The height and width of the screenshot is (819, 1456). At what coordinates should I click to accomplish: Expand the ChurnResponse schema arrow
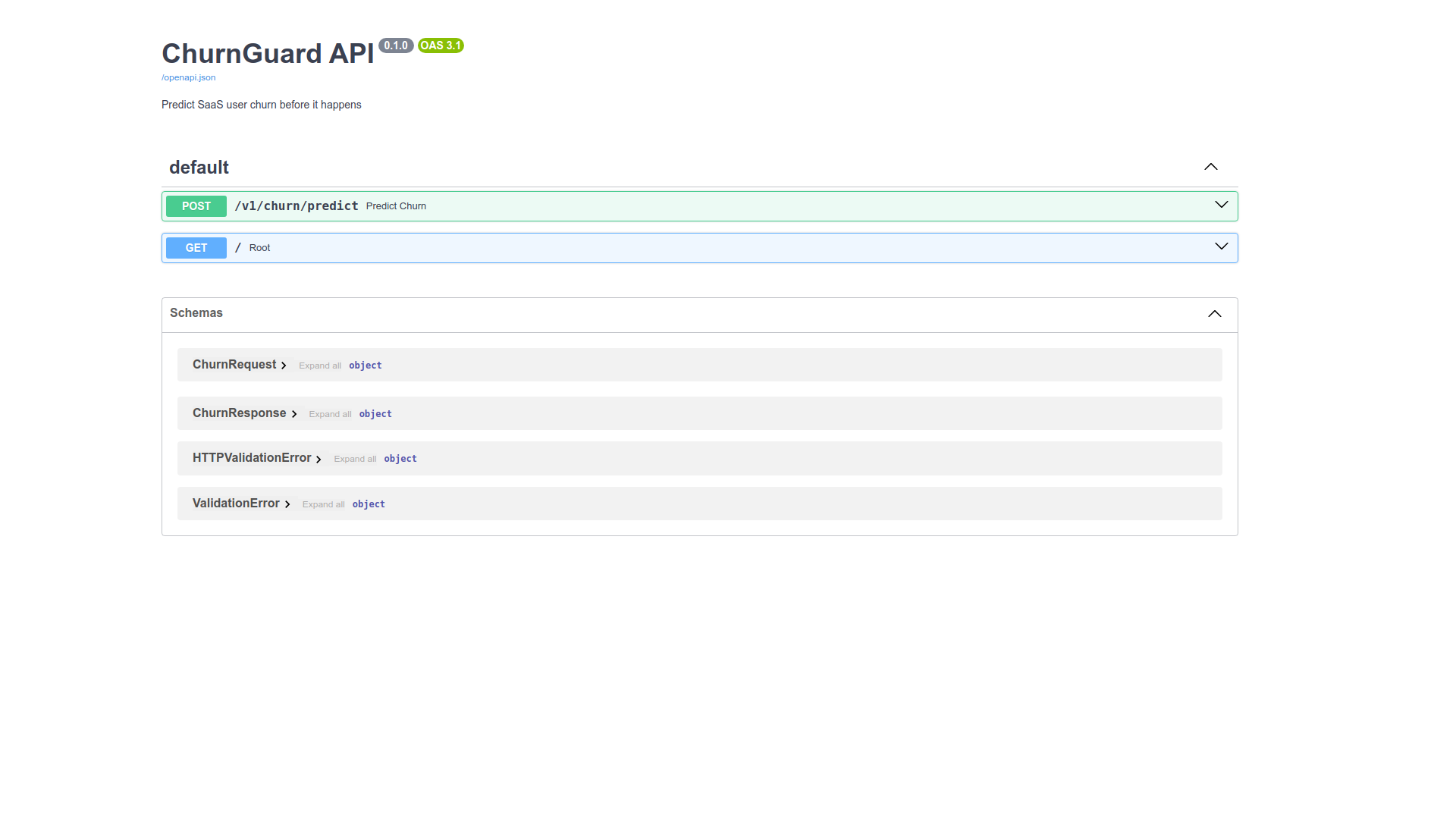[295, 414]
